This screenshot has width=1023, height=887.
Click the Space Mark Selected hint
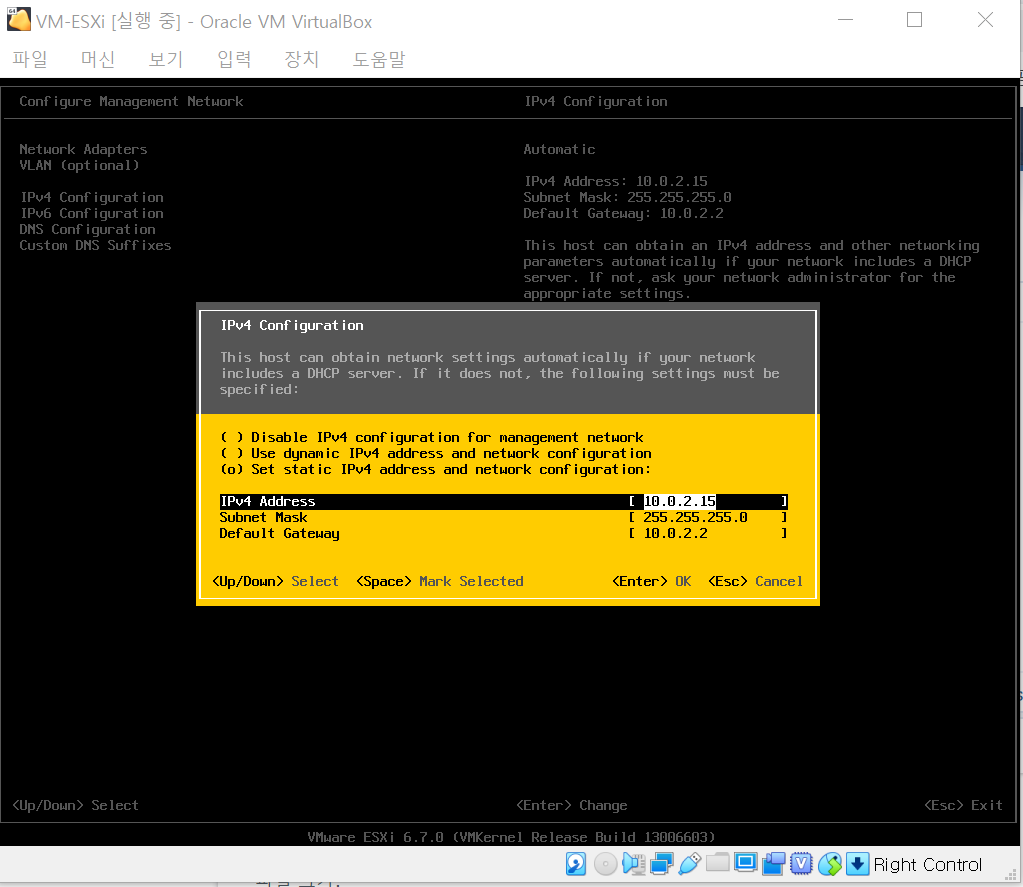pos(440,581)
